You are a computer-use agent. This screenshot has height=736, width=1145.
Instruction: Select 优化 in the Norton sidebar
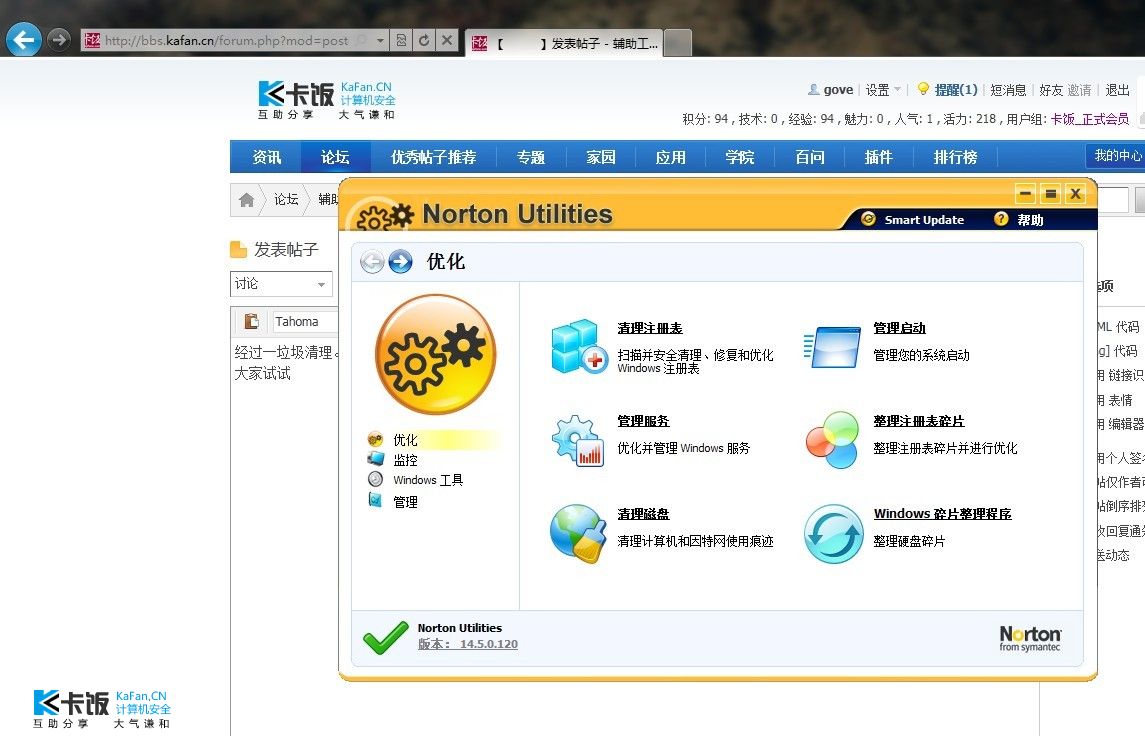pos(405,440)
